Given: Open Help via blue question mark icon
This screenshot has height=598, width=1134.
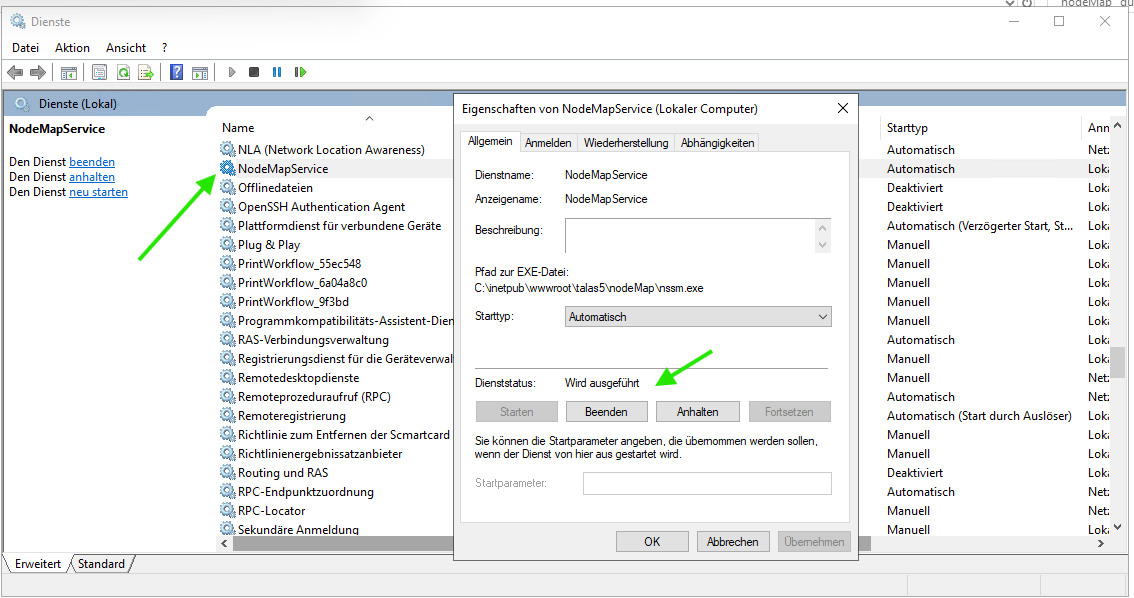Looking at the screenshot, I should pyautogui.click(x=177, y=72).
